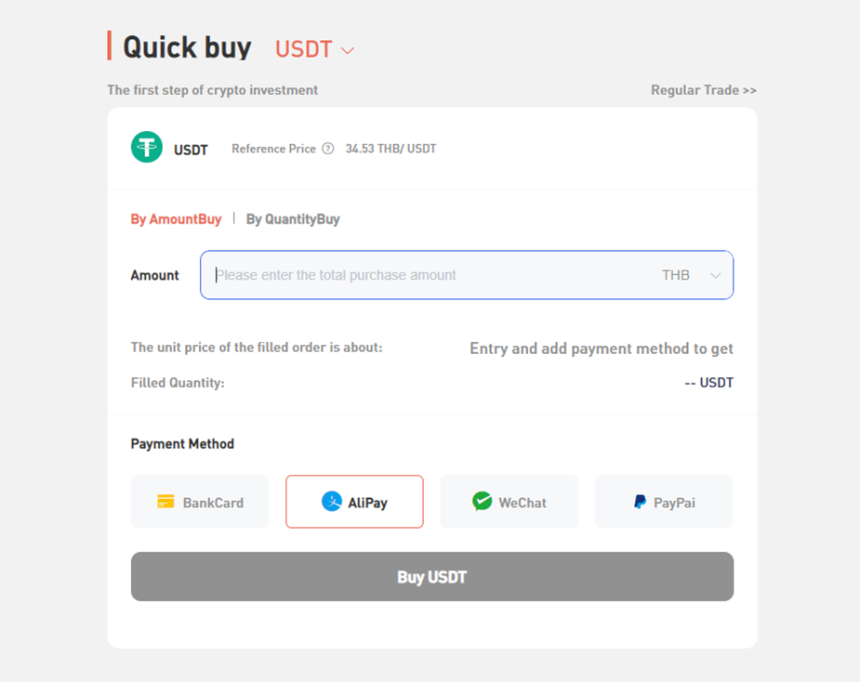Switch to the By AmountBuy tab
This screenshot has height=682, width=860.
(176, 219)
